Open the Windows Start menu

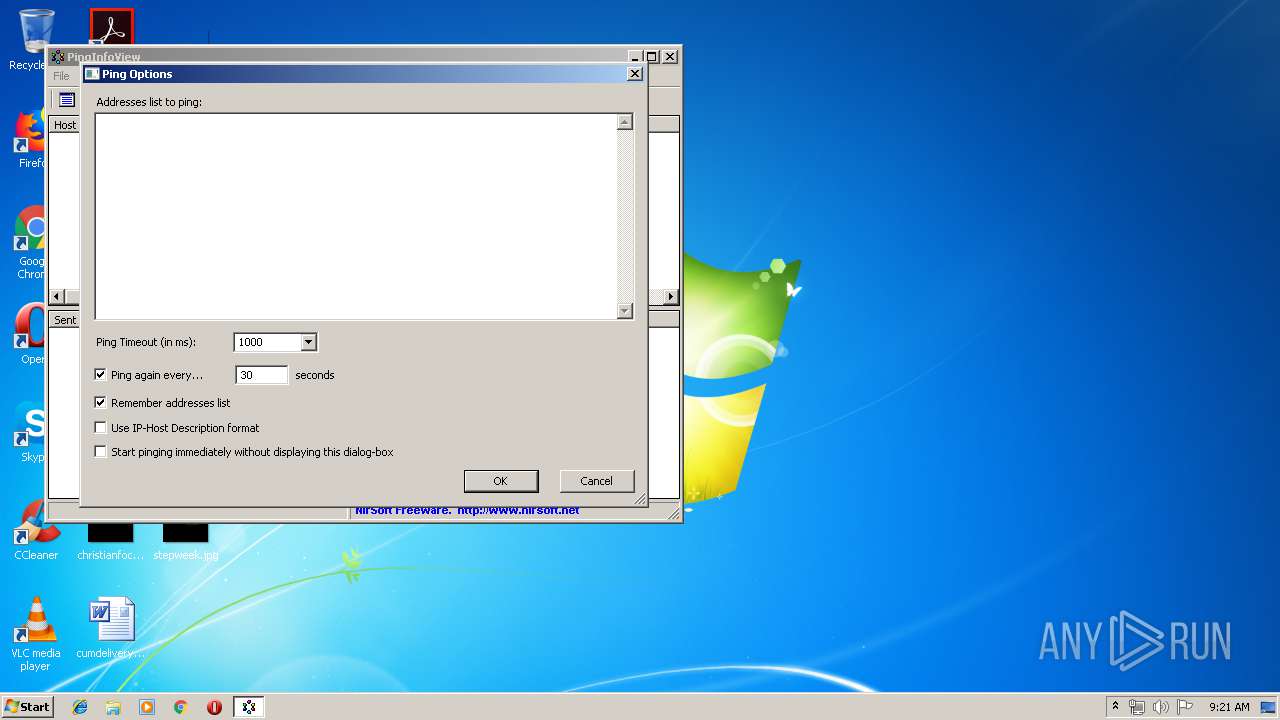click(27, 706)
